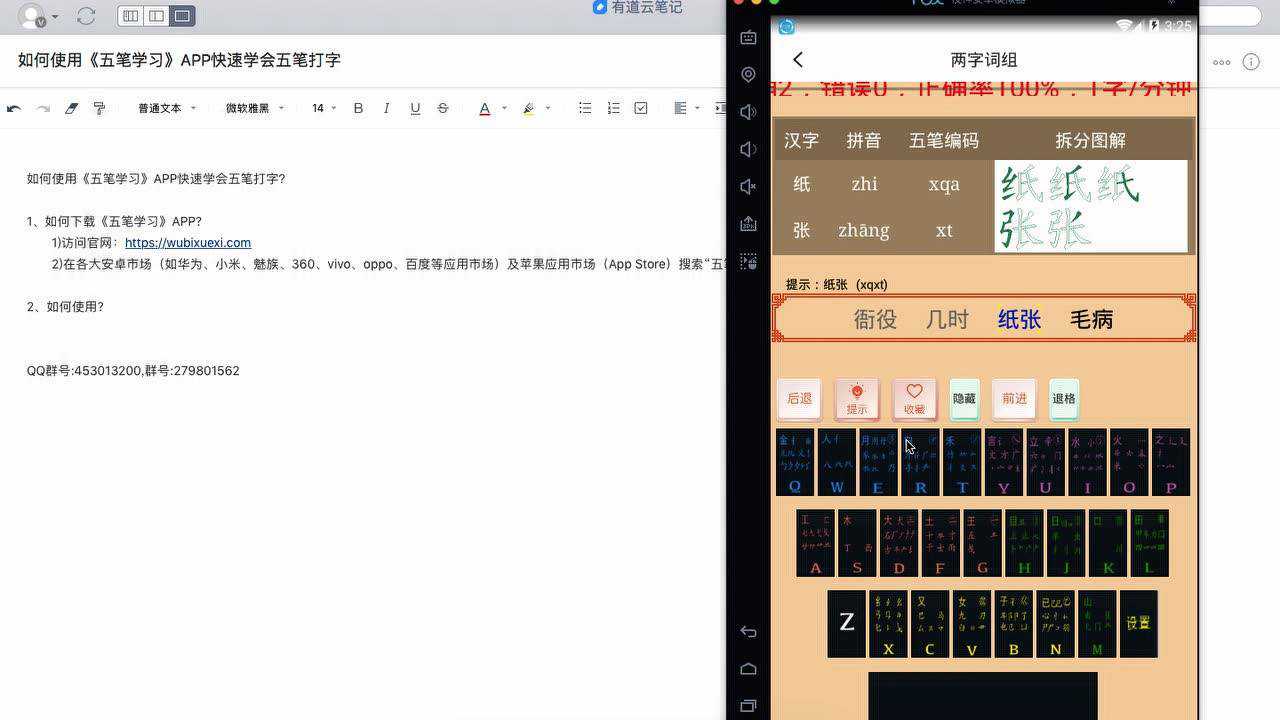
Task: Tap the X key on the Wubi keyboard
Action: pos(888,623)
